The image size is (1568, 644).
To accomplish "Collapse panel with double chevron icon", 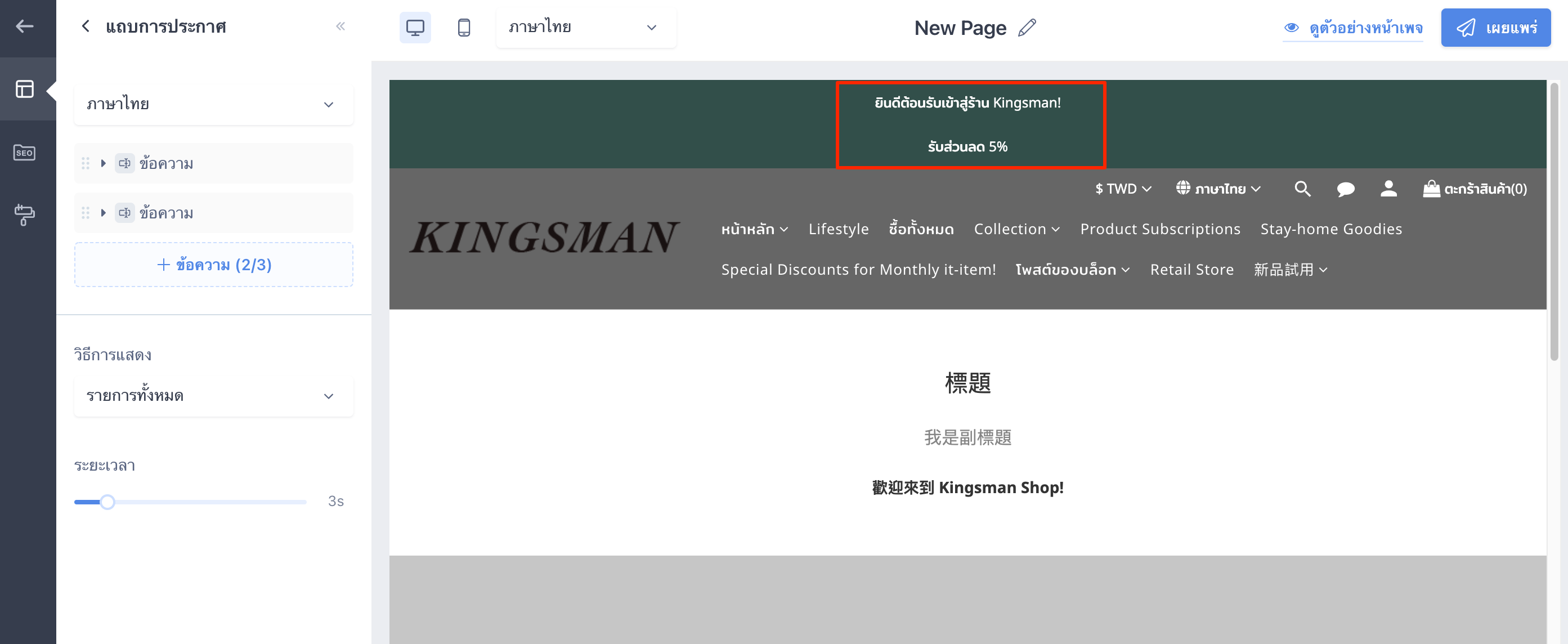I will coord(341,26).
